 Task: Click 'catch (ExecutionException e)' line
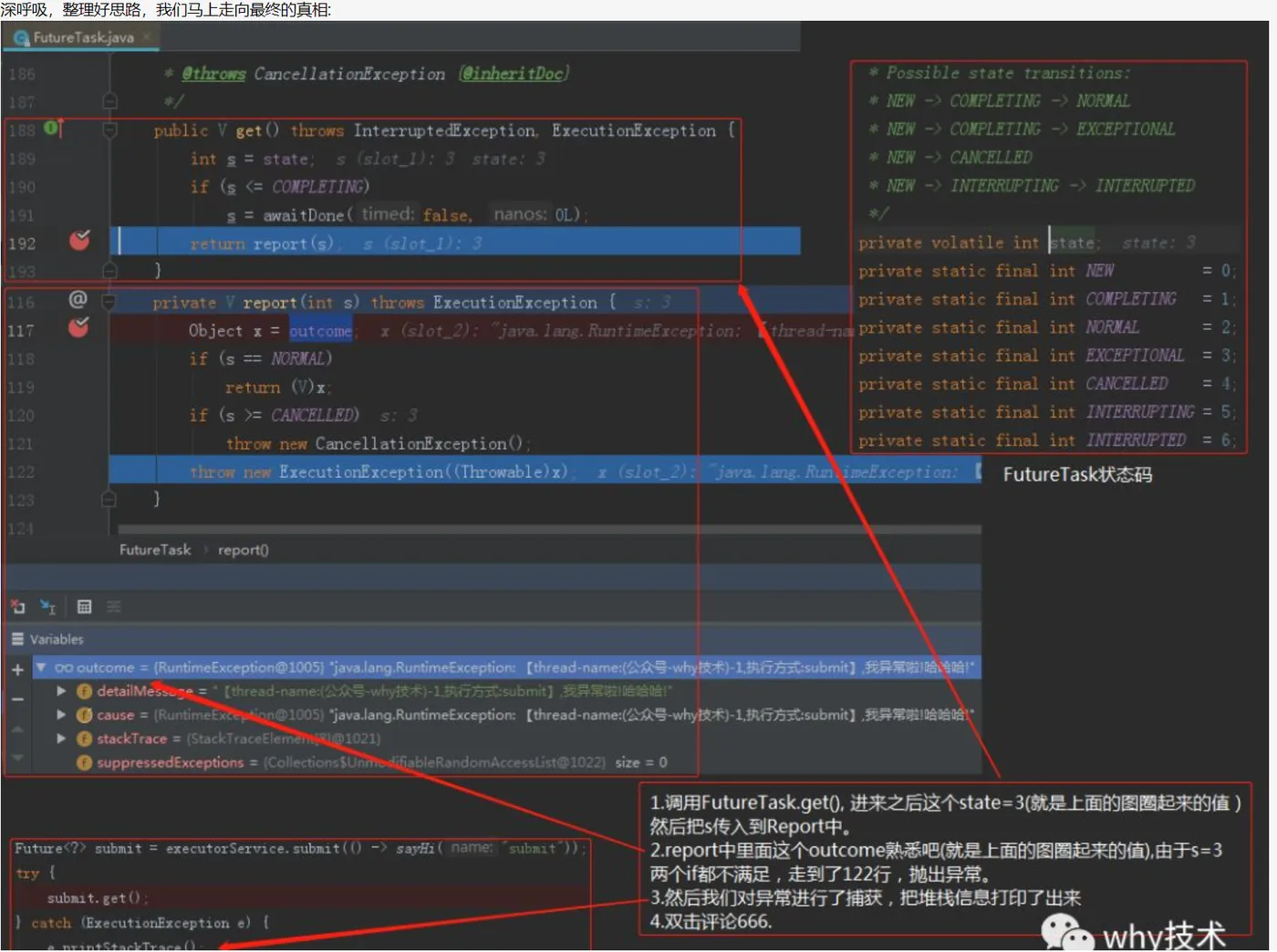coord(142,923)
